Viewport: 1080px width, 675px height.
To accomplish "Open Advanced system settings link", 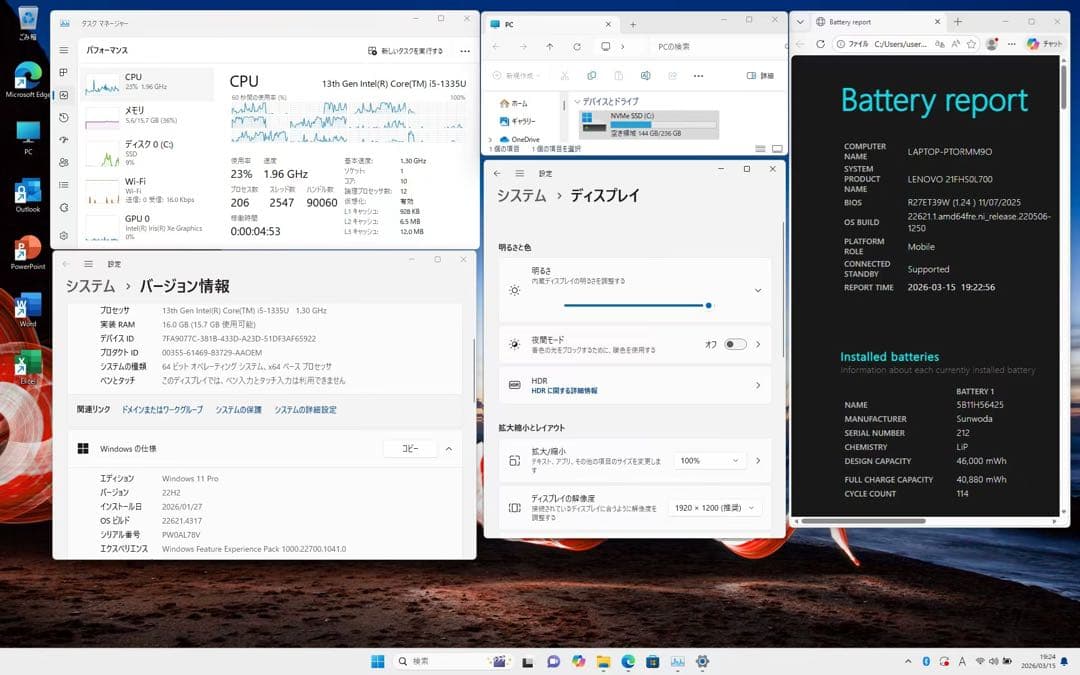I will click(305, 410).
